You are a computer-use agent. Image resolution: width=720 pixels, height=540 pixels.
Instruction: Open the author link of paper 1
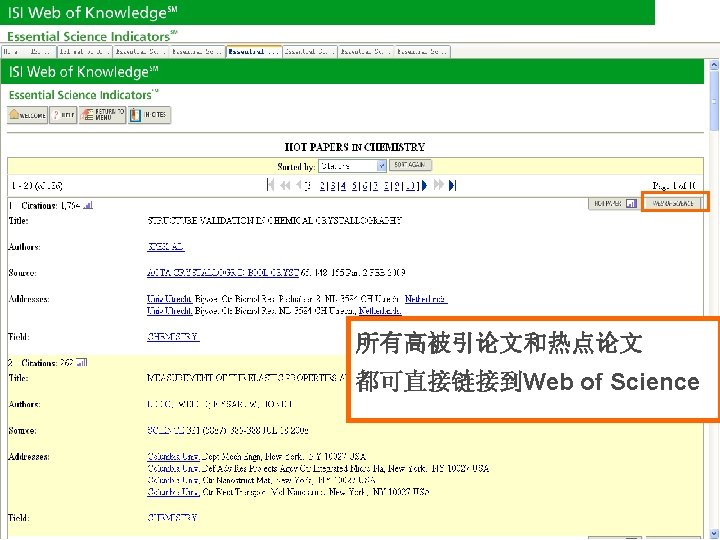[x=166, y=247]
